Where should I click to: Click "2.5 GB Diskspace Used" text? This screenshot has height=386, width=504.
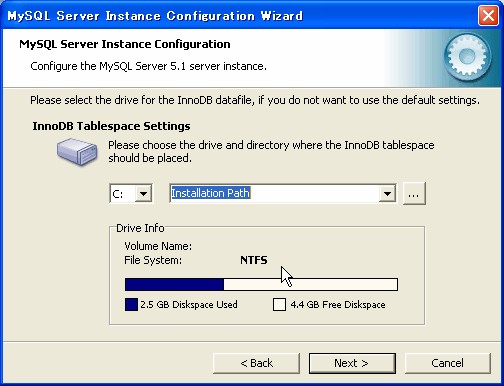pyautogui.click(x=189, y=305)
